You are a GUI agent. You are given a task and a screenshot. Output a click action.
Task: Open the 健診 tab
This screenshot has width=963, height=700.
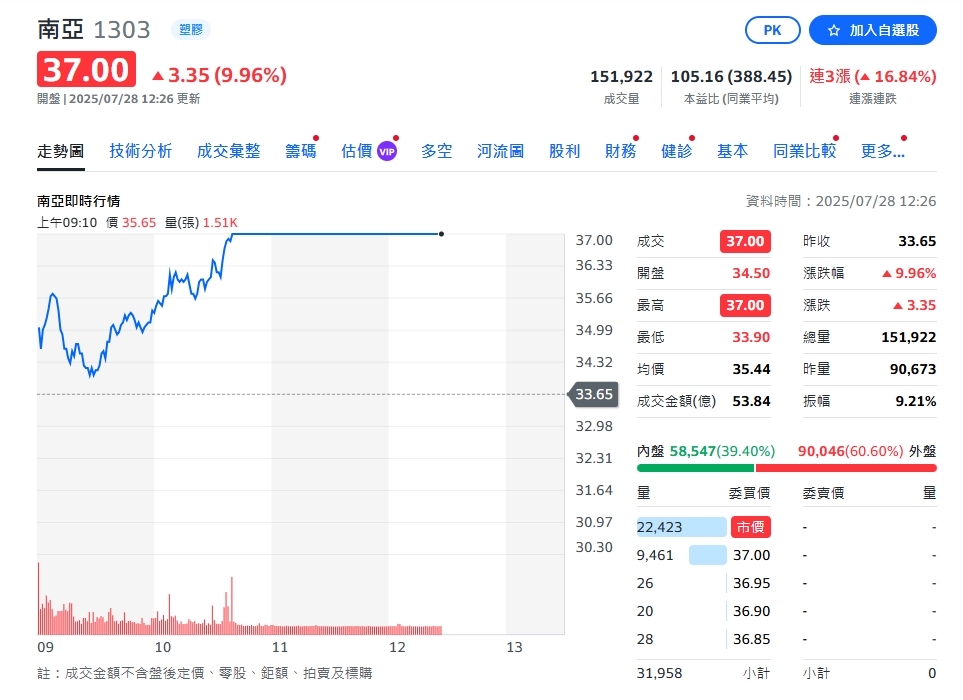(x=676, y=150)
